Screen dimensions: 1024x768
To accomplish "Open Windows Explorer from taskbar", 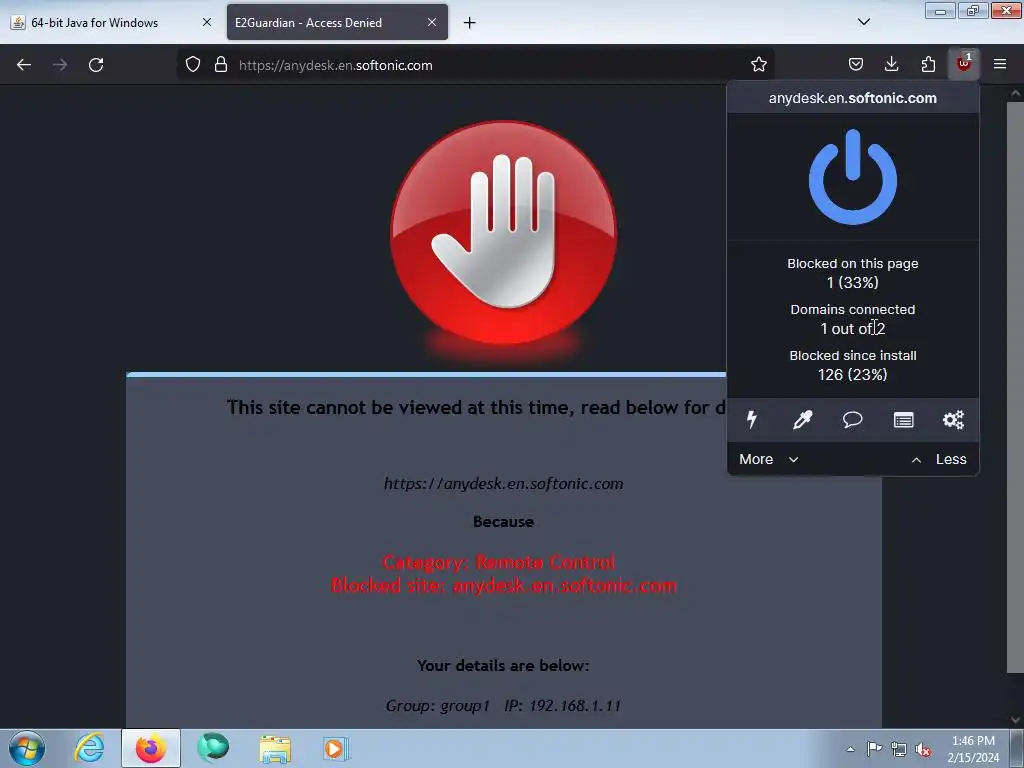I will [x=275, y=748].
